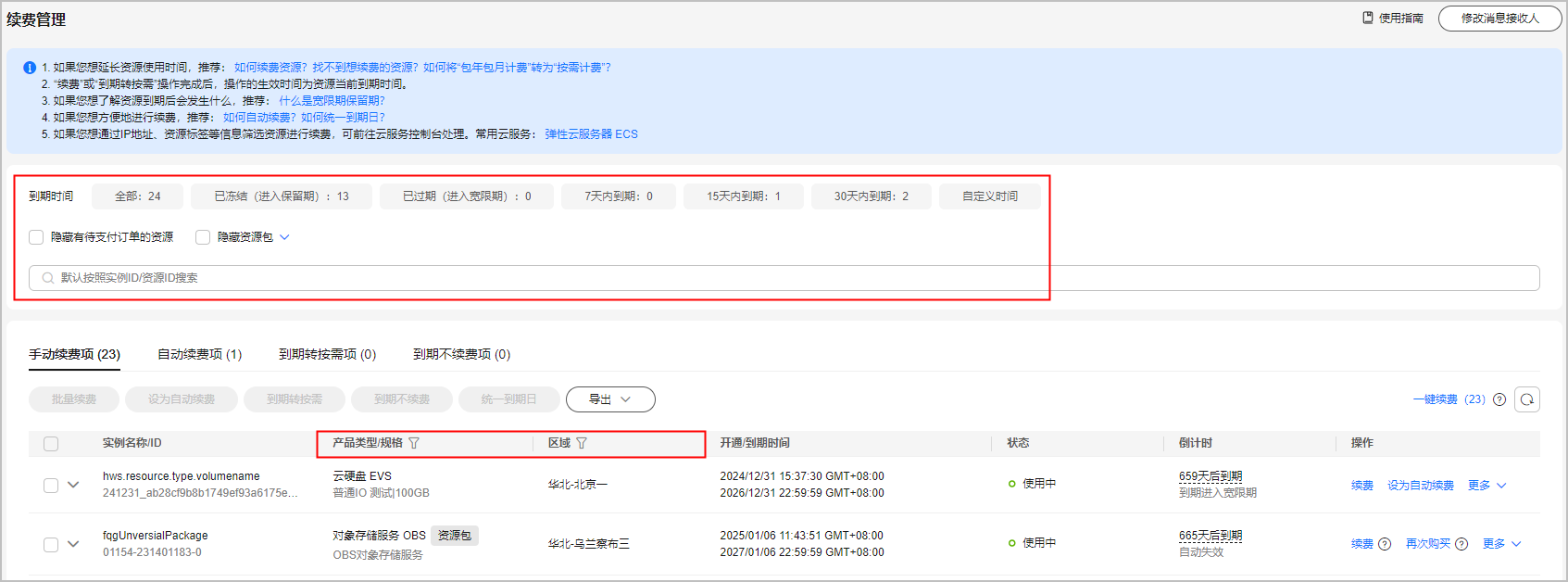Viewport: 1568px width, 582px height.
Task: Open link 什么是宽限期保留期?
Action: pyautogui.click(x=332, y=101)
